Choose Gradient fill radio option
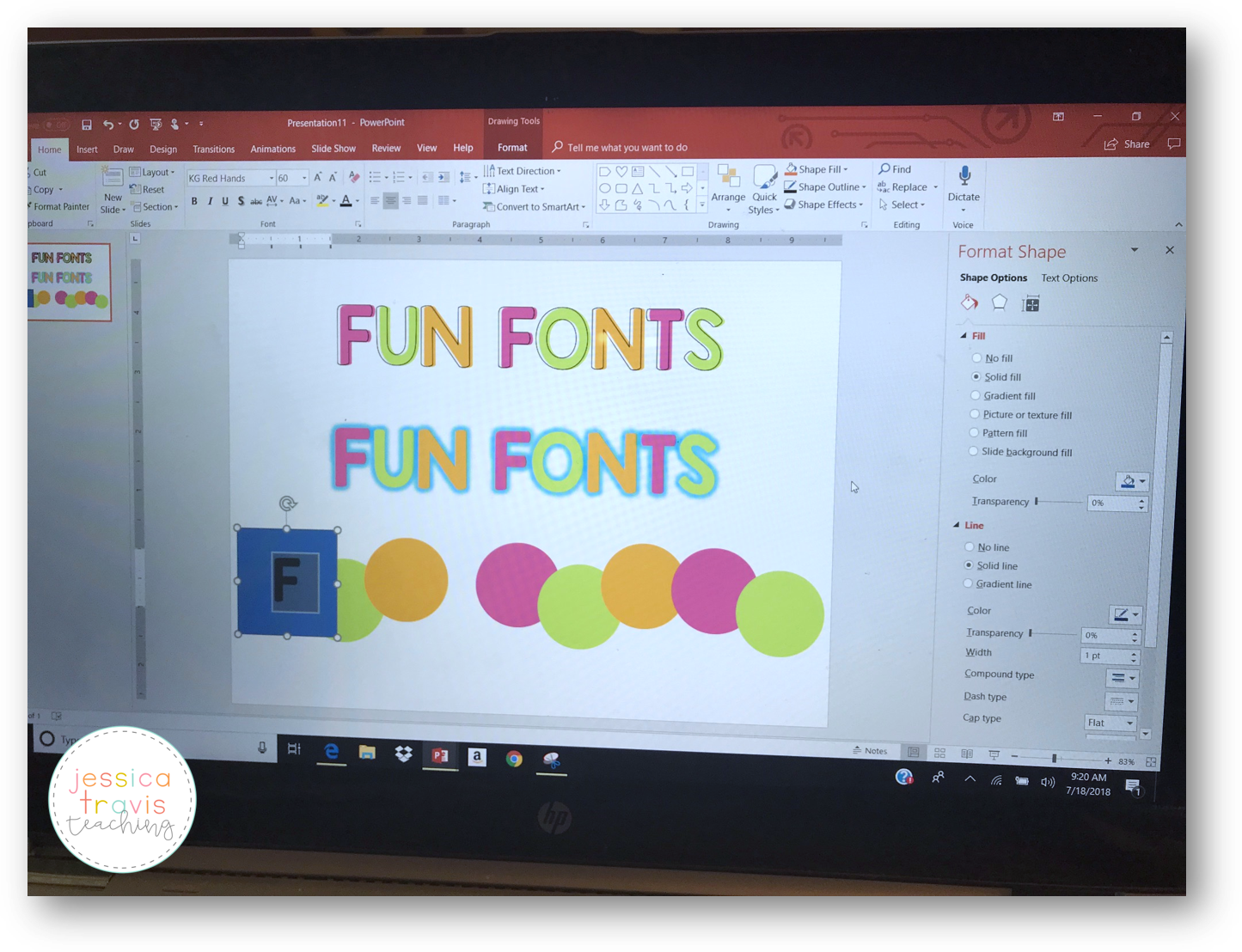Screen dimensions: 1242x952 (976, 395)
